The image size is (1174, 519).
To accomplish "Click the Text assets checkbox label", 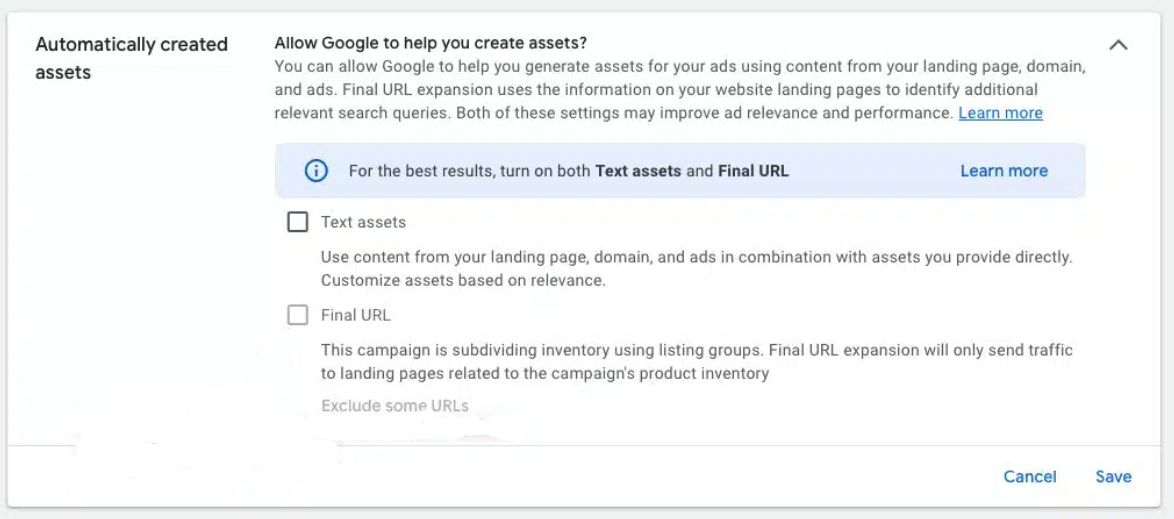I will pyautogui.click(x=363, y=222).
